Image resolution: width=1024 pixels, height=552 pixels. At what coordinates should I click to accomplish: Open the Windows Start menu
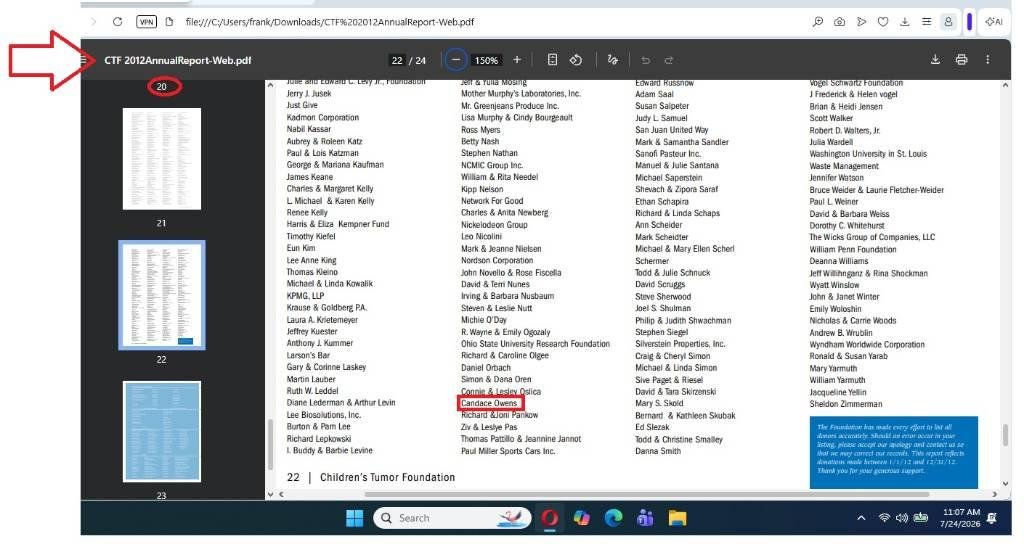point(355,518)
